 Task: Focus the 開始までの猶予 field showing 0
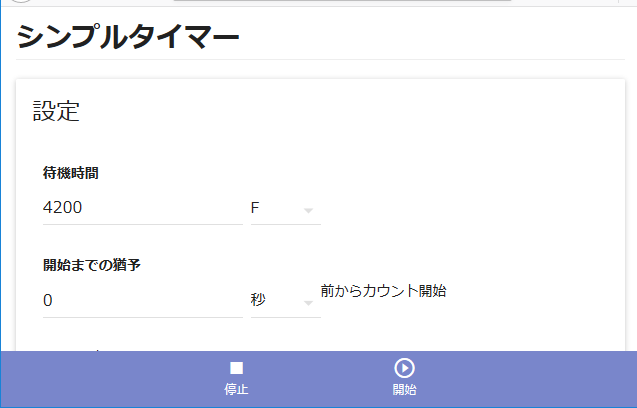143,301
